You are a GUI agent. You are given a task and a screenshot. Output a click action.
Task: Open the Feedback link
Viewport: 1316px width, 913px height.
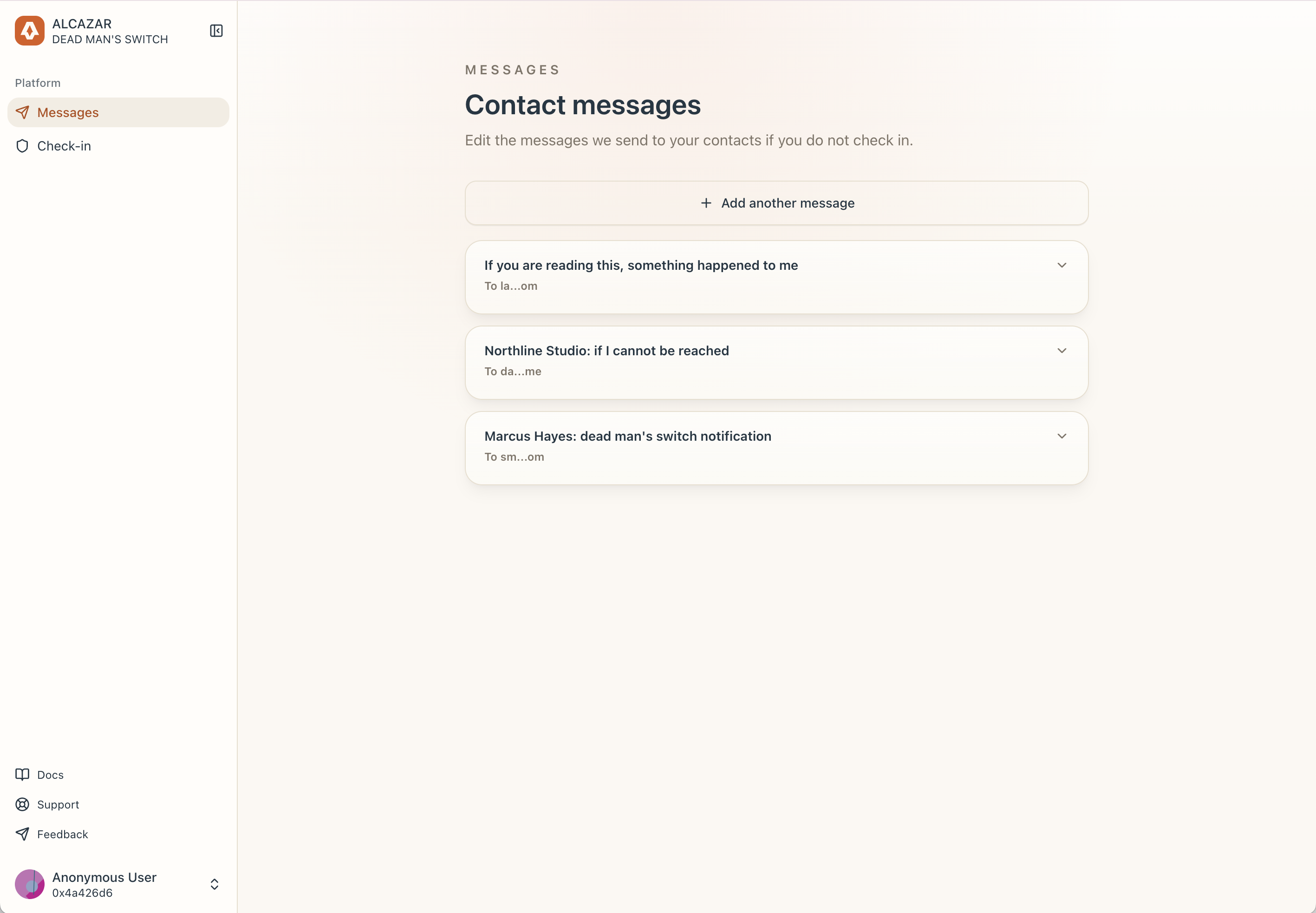pos(62,834)
